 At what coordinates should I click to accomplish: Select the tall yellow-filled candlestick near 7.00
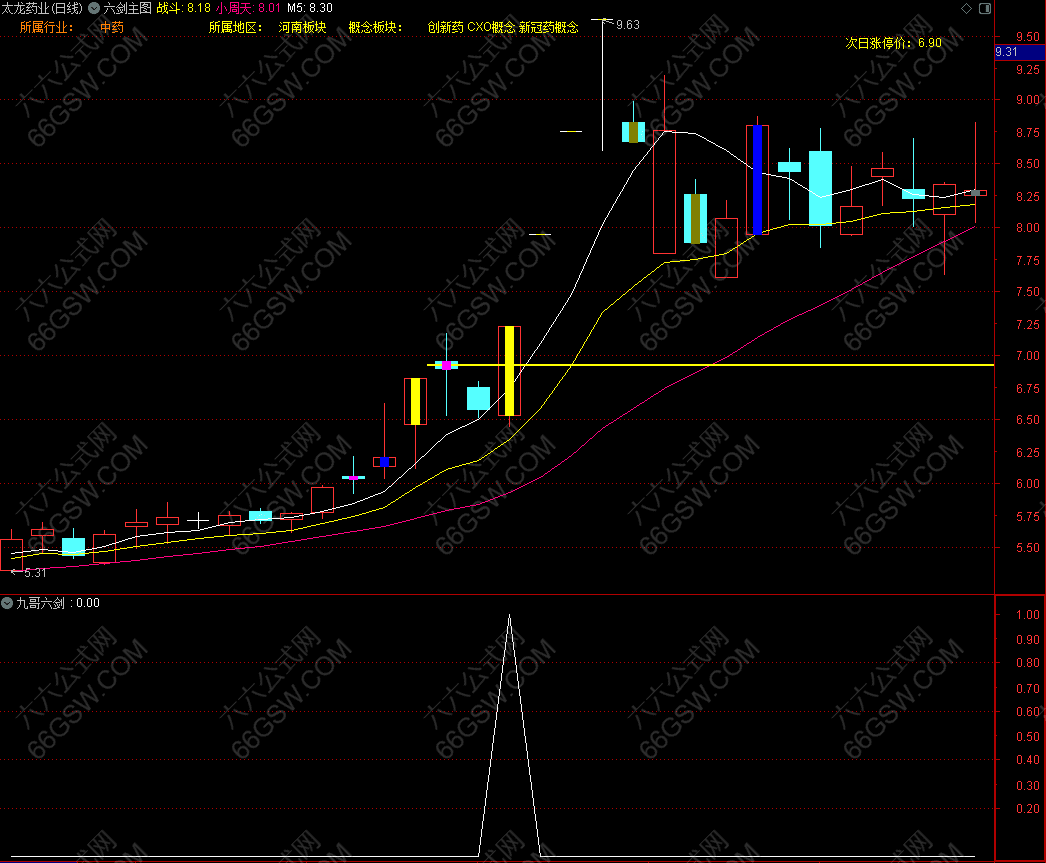click(x=510, y=370)
